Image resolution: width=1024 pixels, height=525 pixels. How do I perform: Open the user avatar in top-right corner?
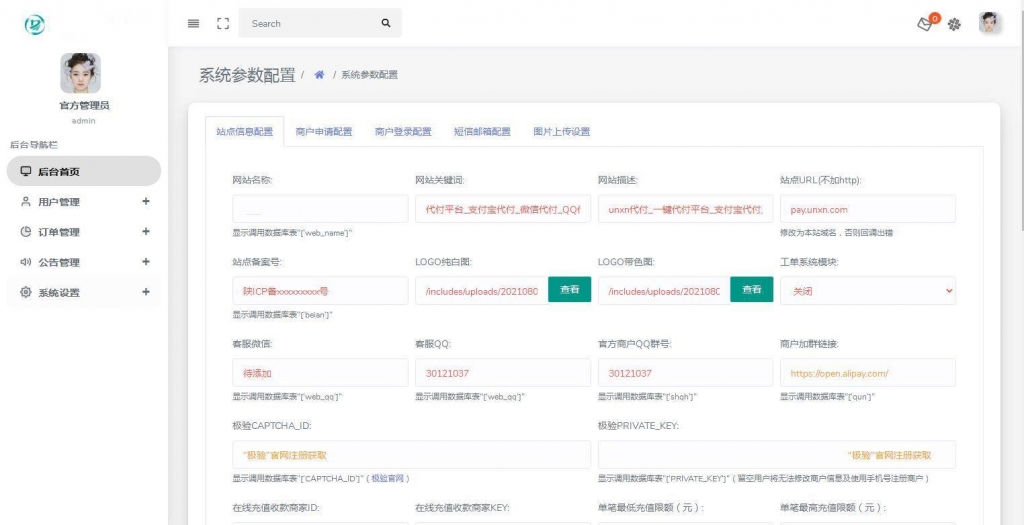coord(989,23)
